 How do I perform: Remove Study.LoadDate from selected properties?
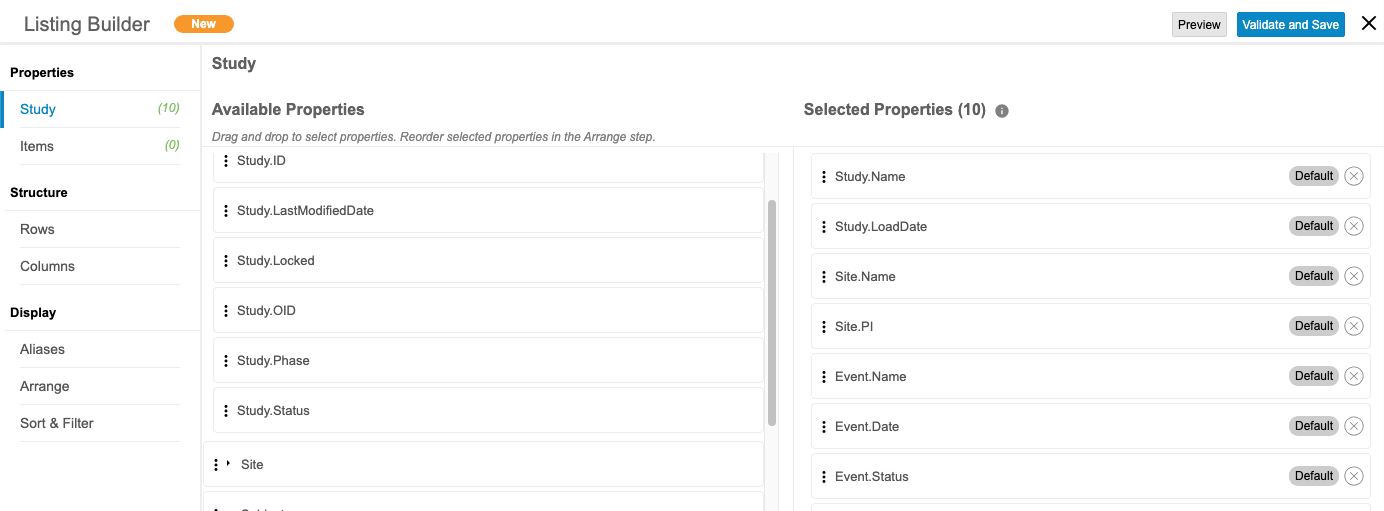(1353, 226)
